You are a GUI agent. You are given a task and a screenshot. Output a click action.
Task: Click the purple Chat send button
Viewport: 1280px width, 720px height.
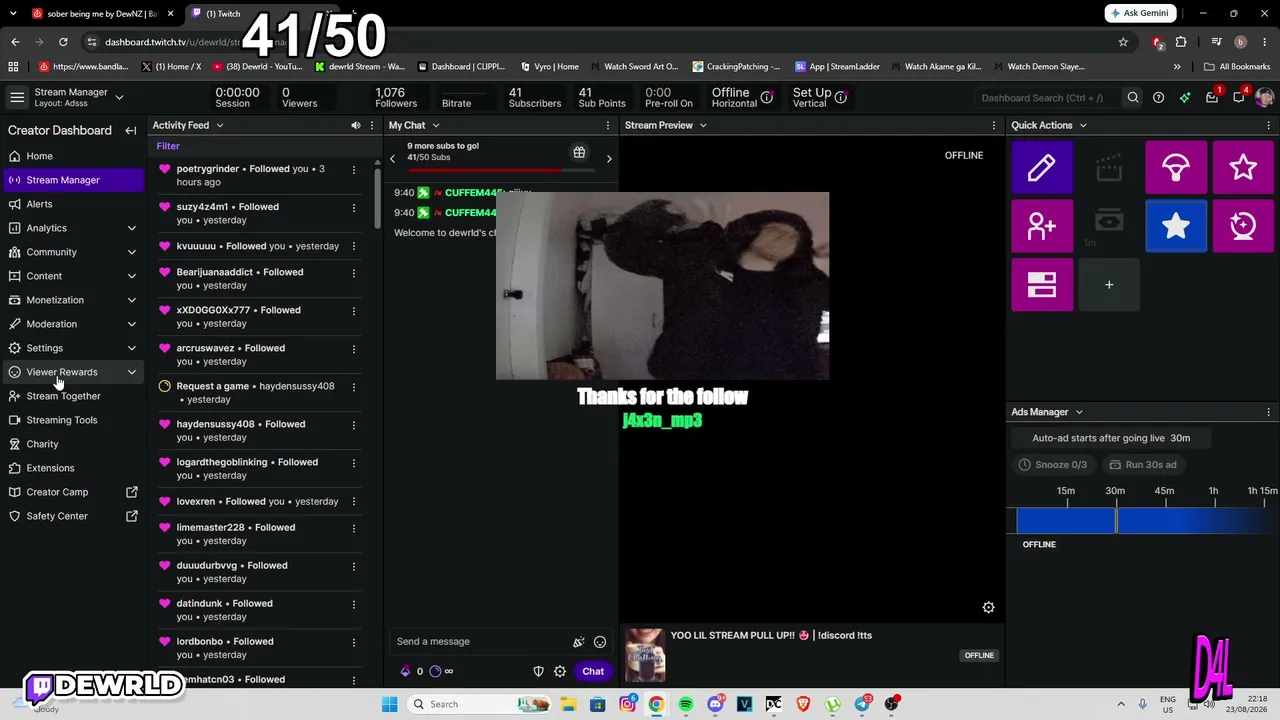coord(593,671)
